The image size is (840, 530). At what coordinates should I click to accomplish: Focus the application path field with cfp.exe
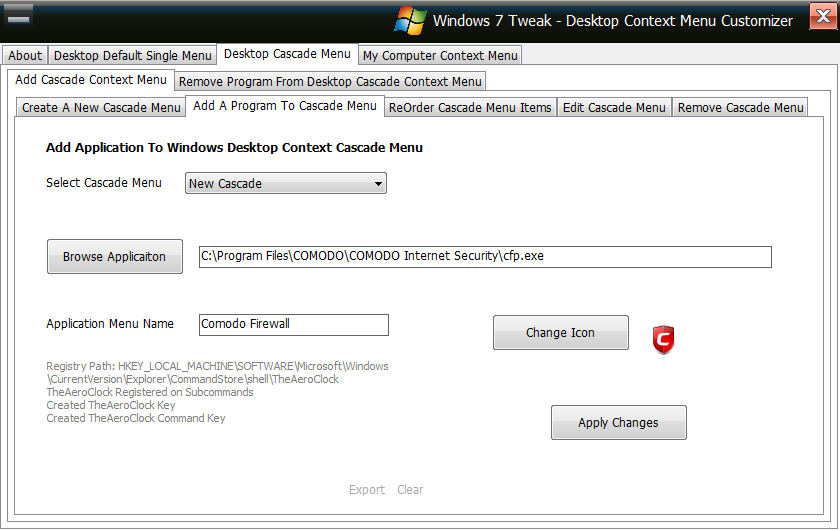[x=485, y=257]
